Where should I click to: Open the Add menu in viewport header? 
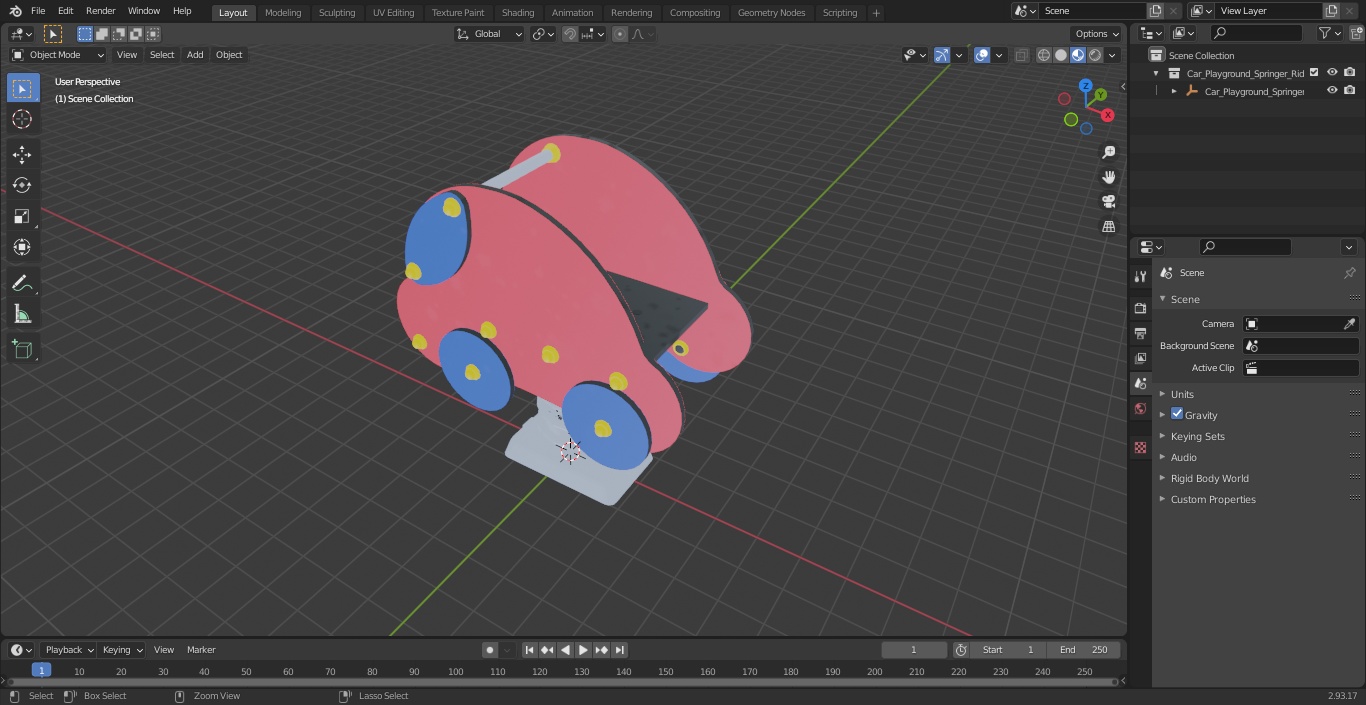(195, 55)
